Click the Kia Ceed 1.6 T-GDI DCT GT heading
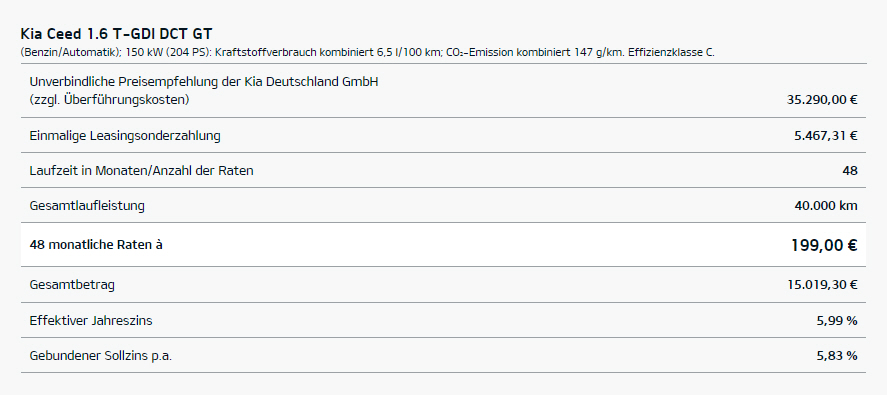Image resolution: width=887 pixels, height=395 pixels. pos(117,34)
